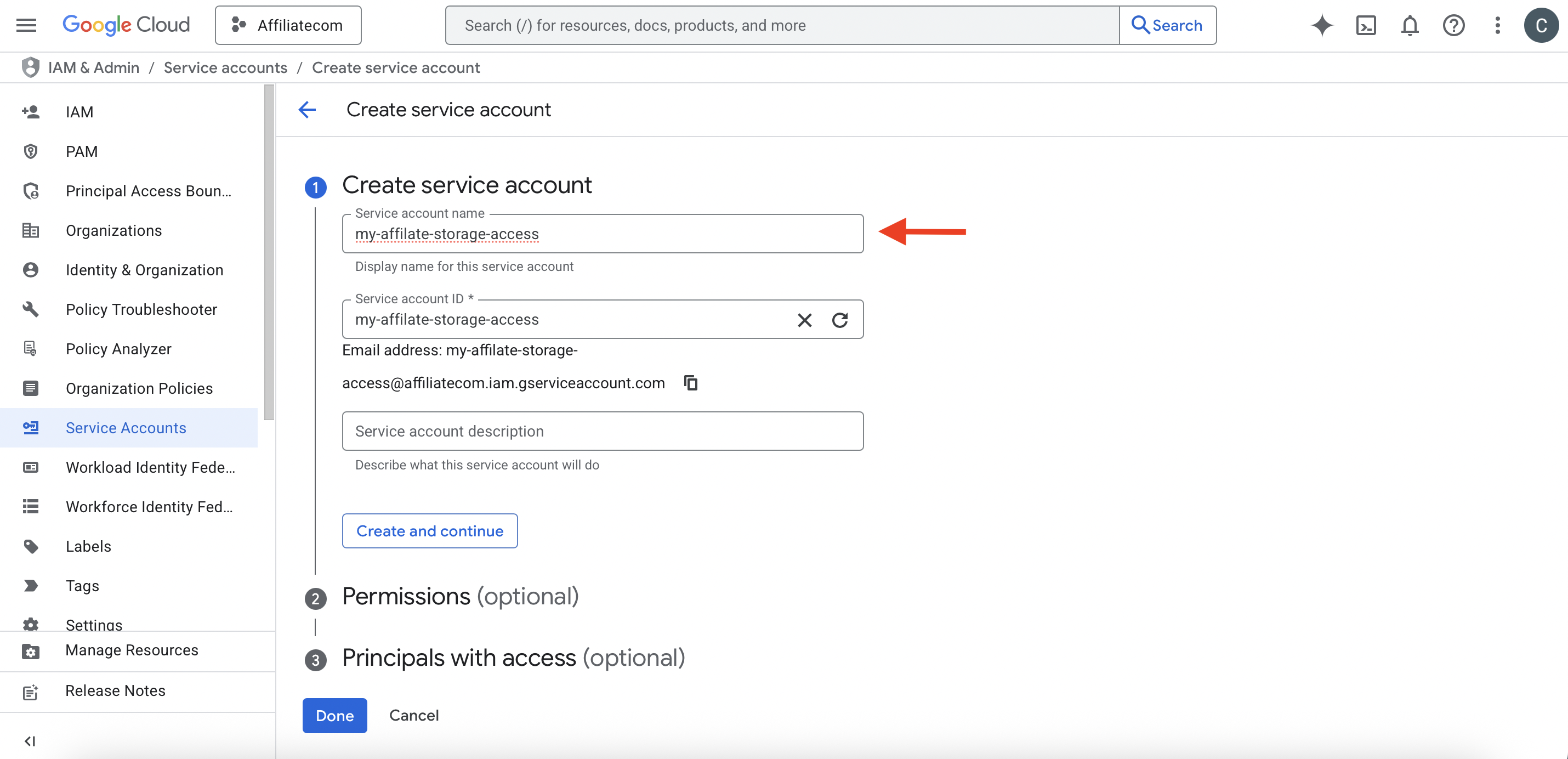
Task: Click the Tags arrow-shaped icon
Action: point(31,586)
